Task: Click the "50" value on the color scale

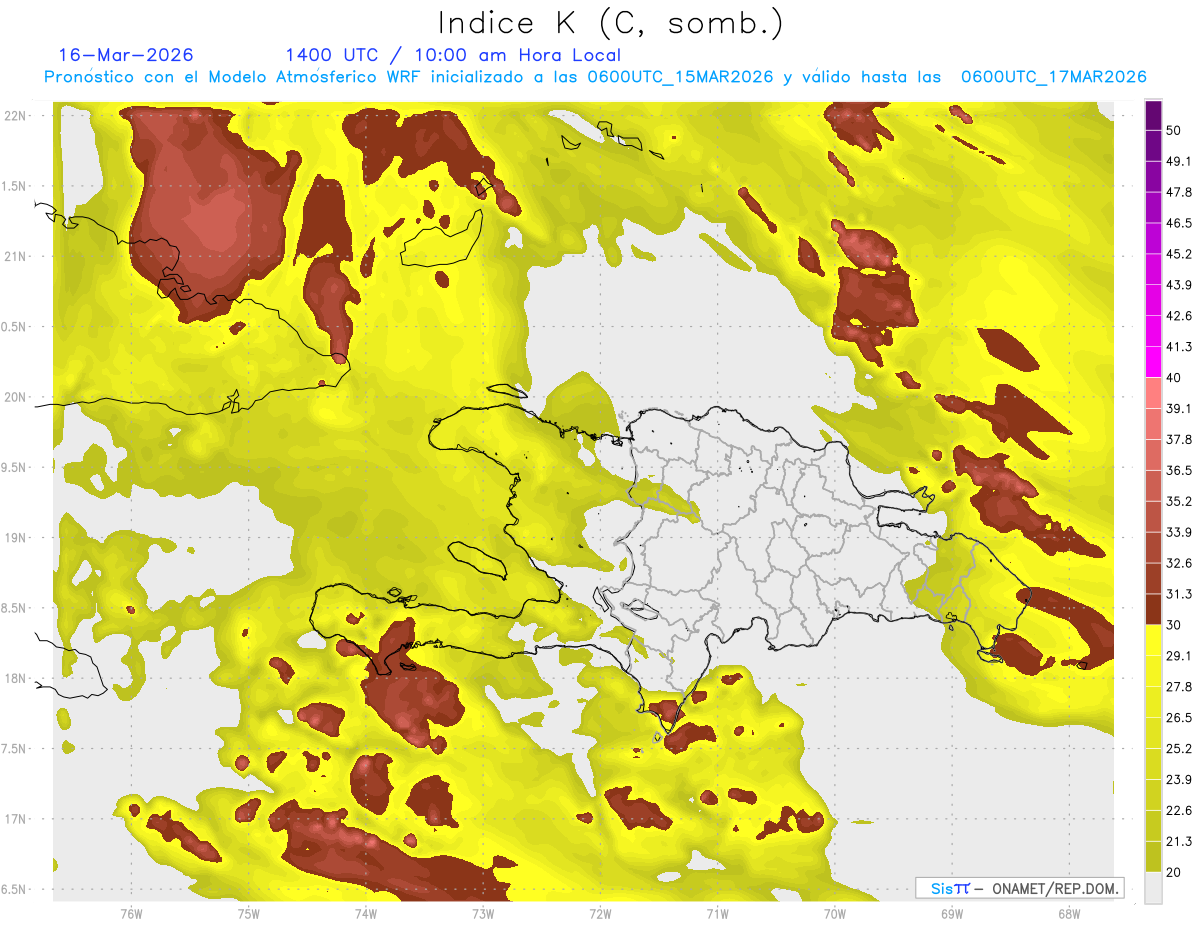Action: (1175, 130)
